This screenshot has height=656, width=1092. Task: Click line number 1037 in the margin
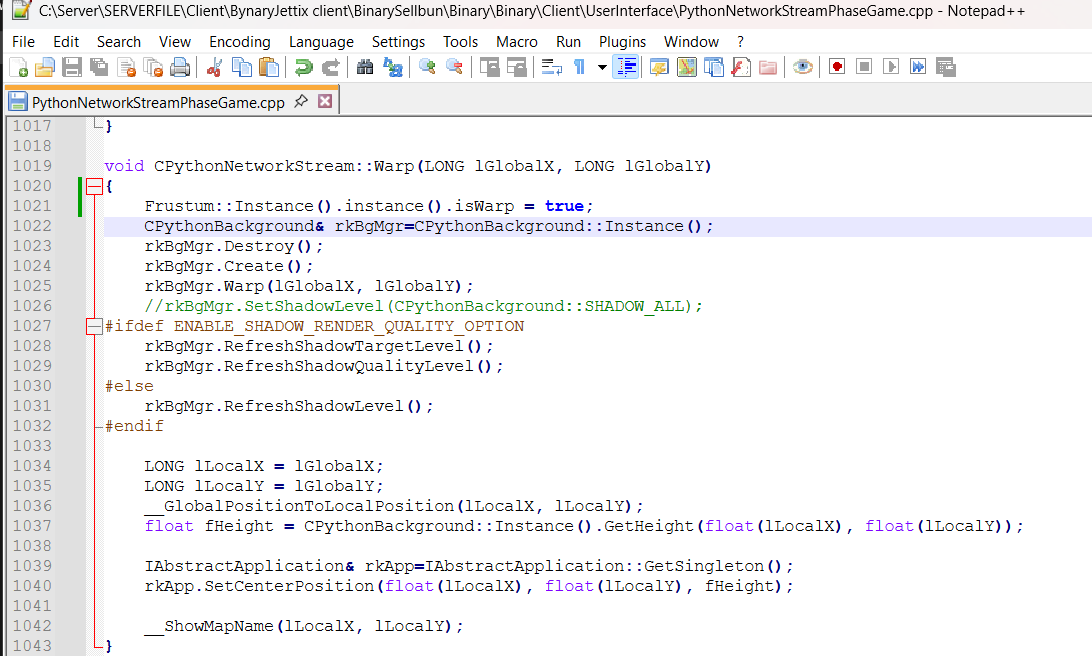pyautogui.click(x=32, y=526)
